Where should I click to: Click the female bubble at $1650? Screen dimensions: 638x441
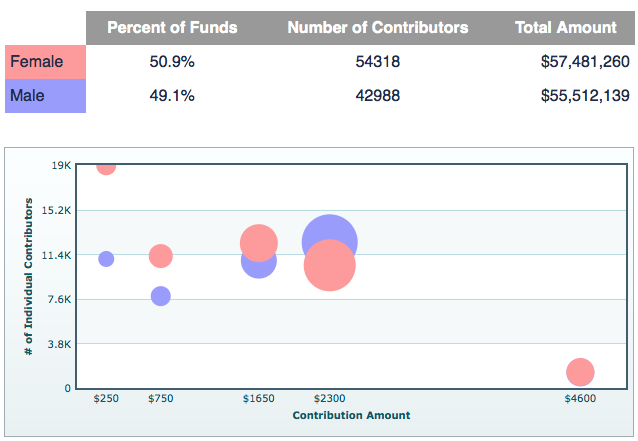258,240
